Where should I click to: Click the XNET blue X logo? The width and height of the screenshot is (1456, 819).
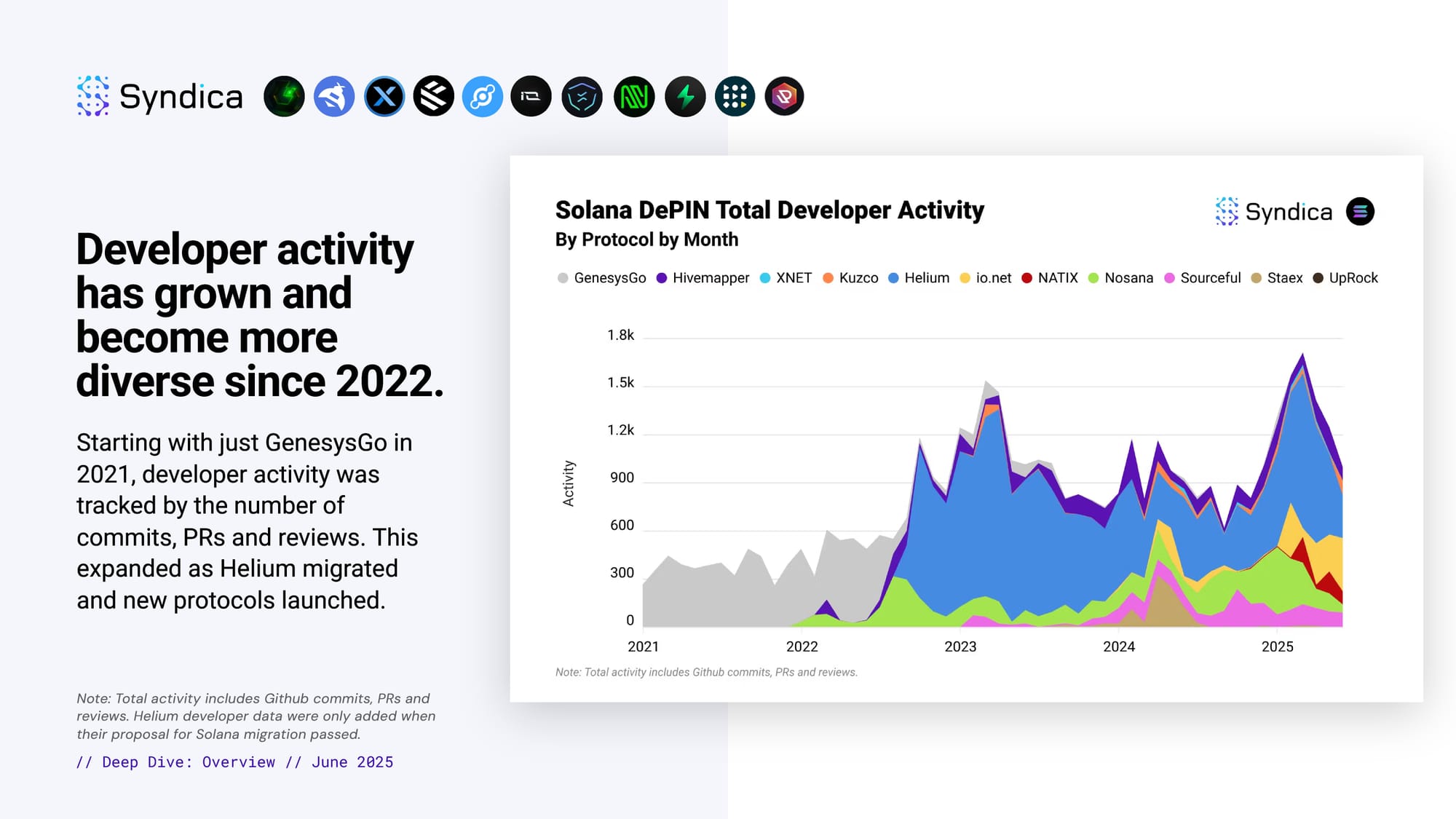384,96
